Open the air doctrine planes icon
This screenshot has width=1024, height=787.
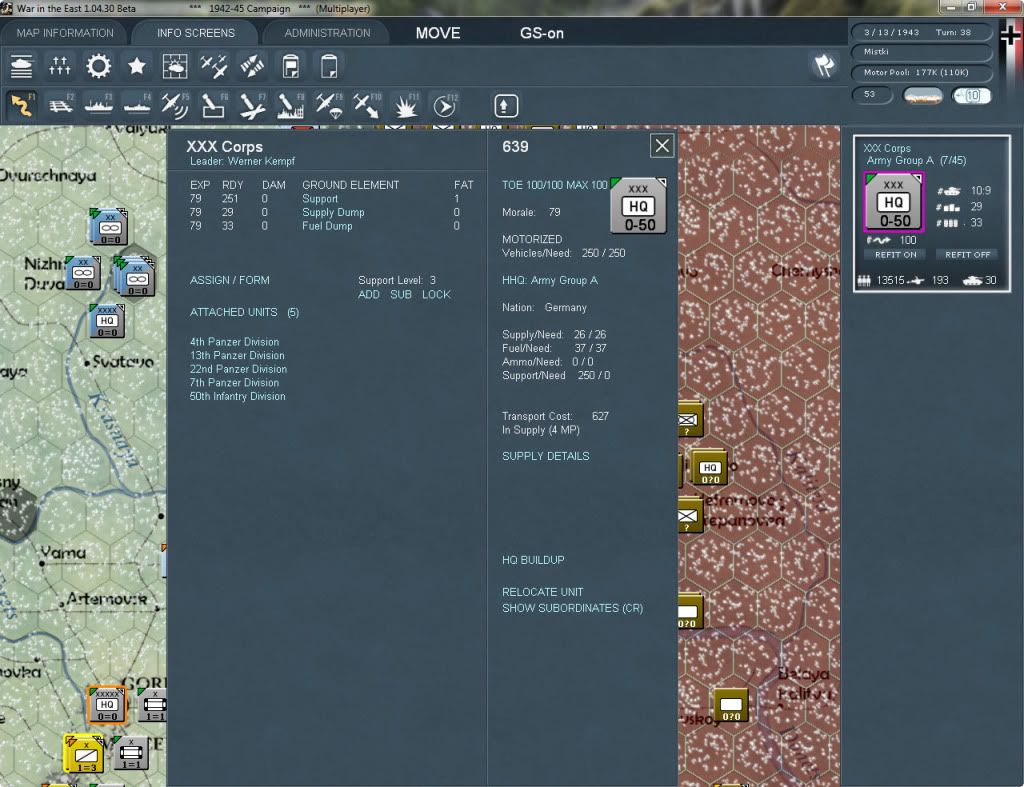(214, 66)
